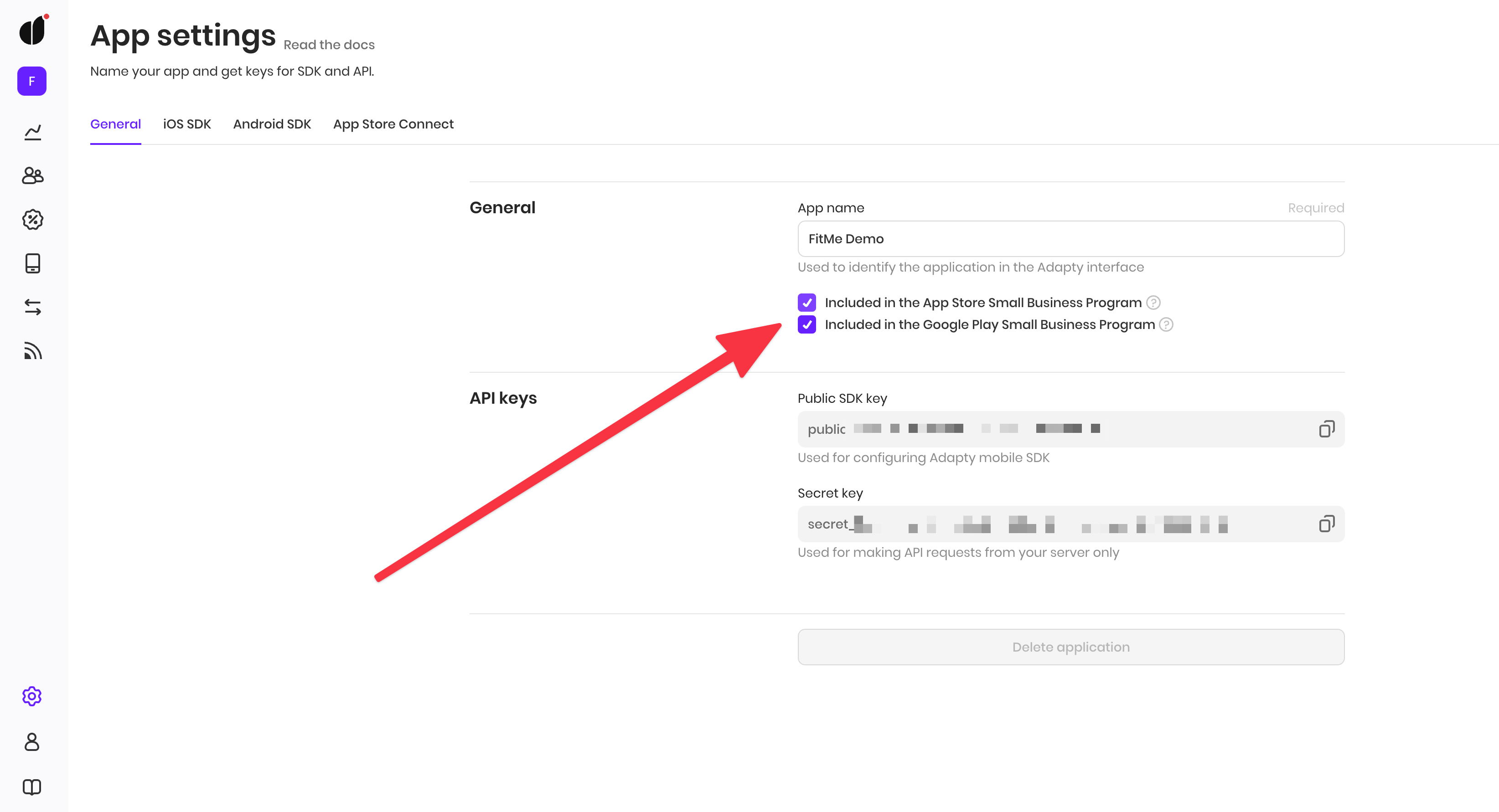The height and width of the screenshot is (812, 1499).
Task: Open the experiments/targeting icon in sidebar
Action: pos(33,220)
